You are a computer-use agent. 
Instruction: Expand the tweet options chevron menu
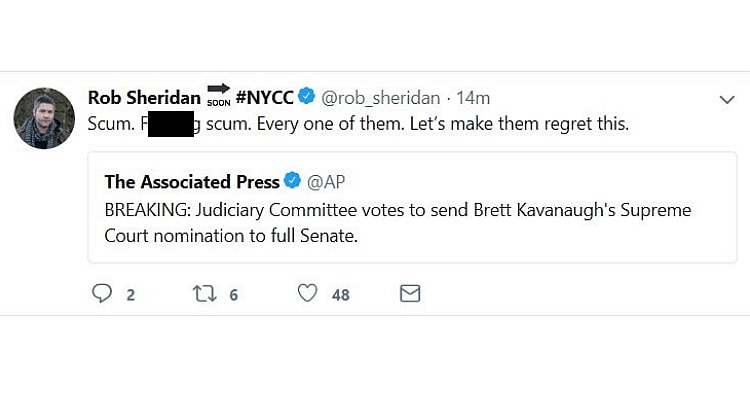(x=727, y=99)
